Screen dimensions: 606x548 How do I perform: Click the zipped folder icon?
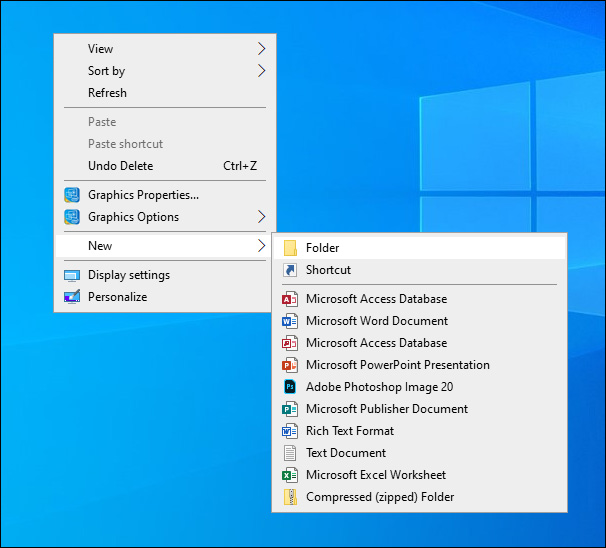[x=290, y=497]
